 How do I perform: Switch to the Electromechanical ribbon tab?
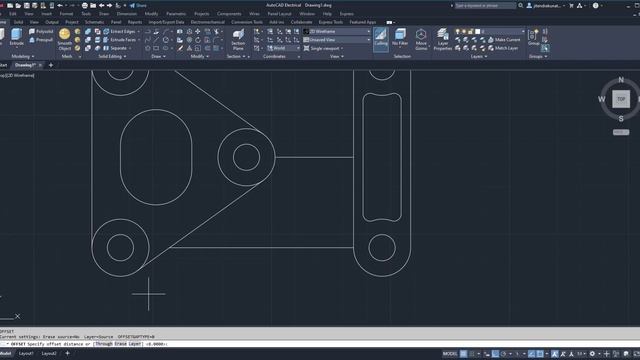tap(208, 22)
